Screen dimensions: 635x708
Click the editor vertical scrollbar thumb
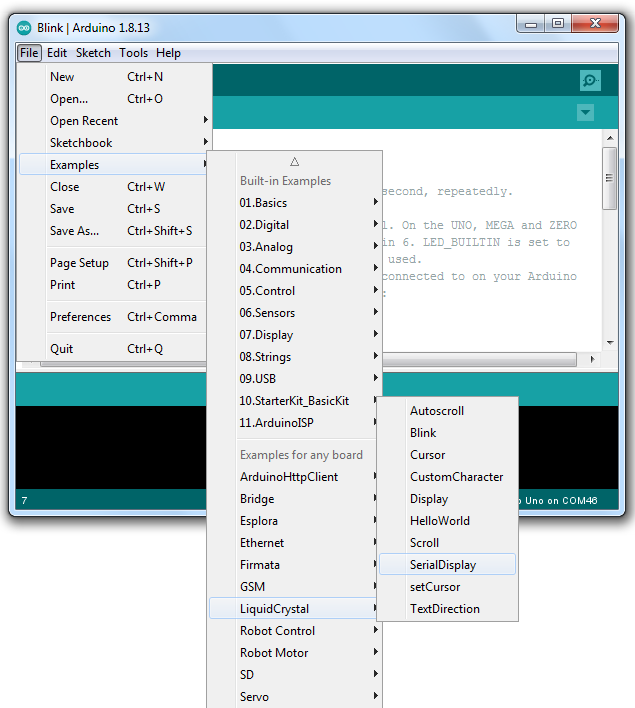(x=610, y=178)
